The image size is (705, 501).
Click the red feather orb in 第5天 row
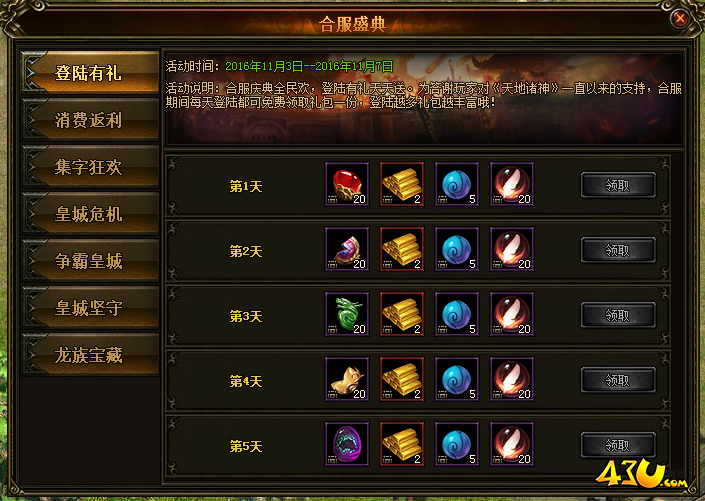click(x=512, y=444)
